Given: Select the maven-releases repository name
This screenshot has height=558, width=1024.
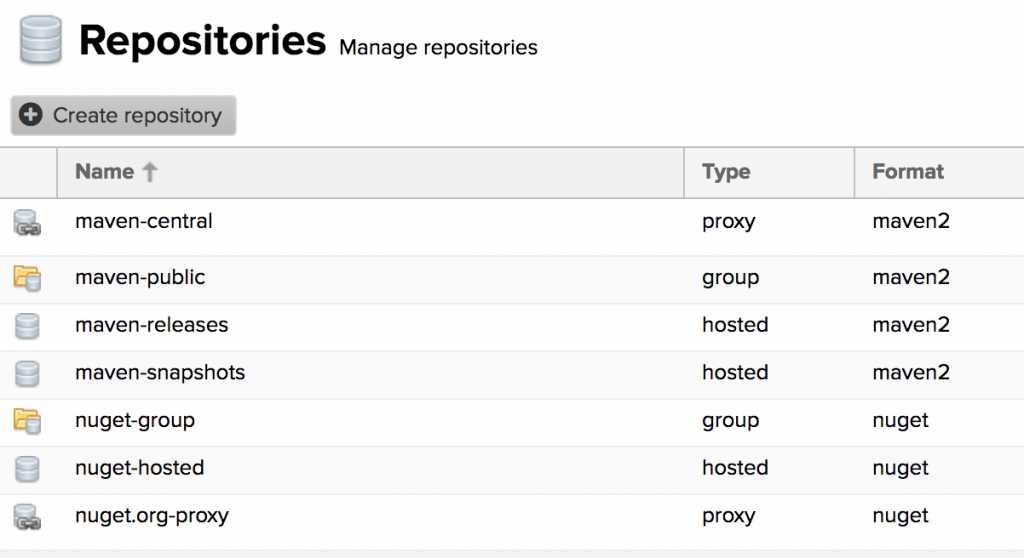Looking at the screenshot, I should [x=151, y=325].
